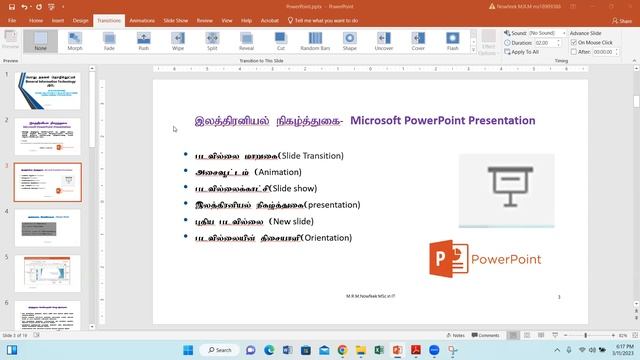640x360 pixels.
Task: Click the Redo icon in quick access toolbar
Action: (39, 7)
